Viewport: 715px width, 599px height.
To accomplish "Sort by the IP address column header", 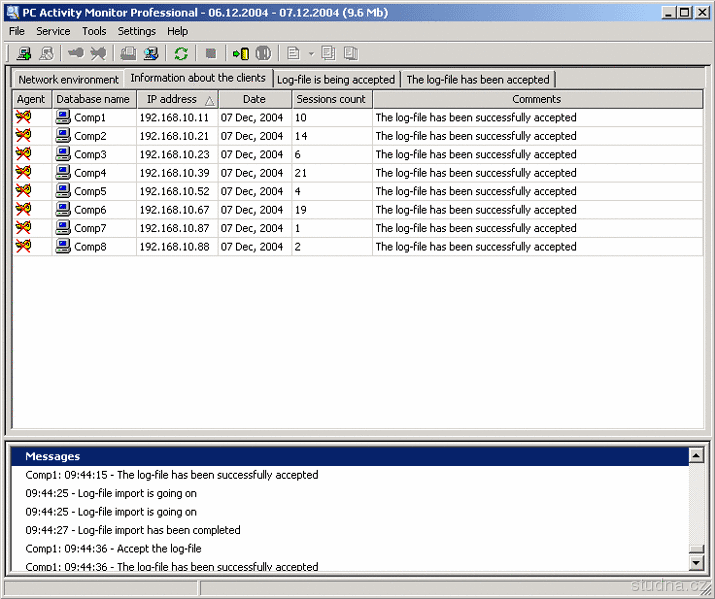I will (x=176, y=99).
